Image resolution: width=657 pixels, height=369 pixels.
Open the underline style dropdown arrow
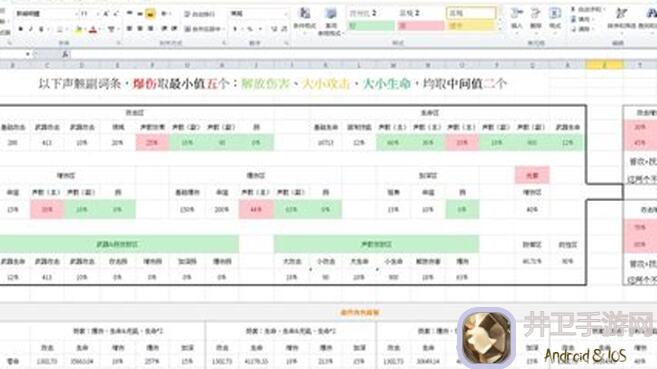click(x=48, y=29)
